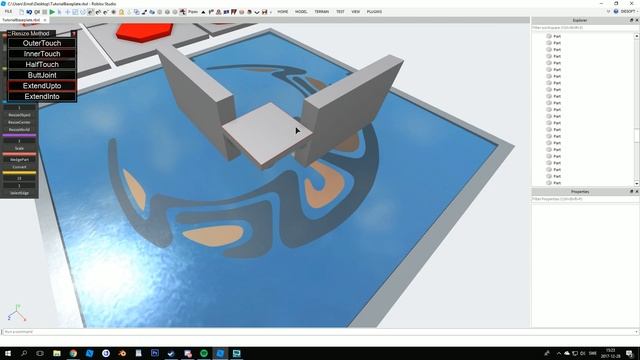Choose the ExtendUpto resize method
This screenshot has width=640, height=360.
tap(42, 86)
